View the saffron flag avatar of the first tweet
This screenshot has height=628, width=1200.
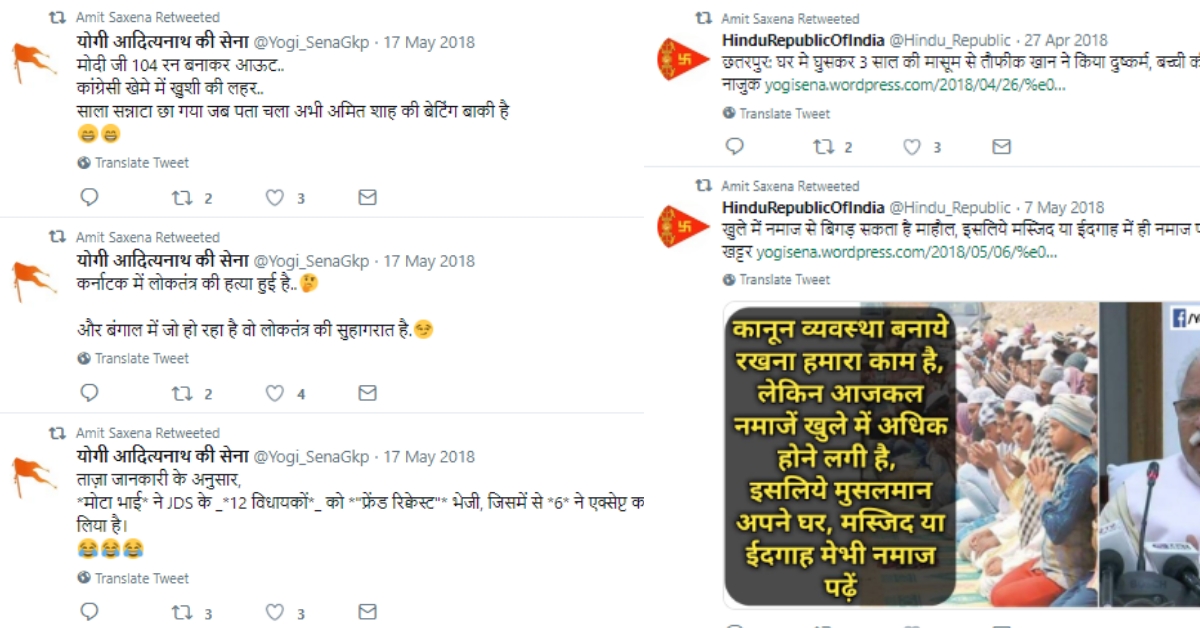pos(35,62)
